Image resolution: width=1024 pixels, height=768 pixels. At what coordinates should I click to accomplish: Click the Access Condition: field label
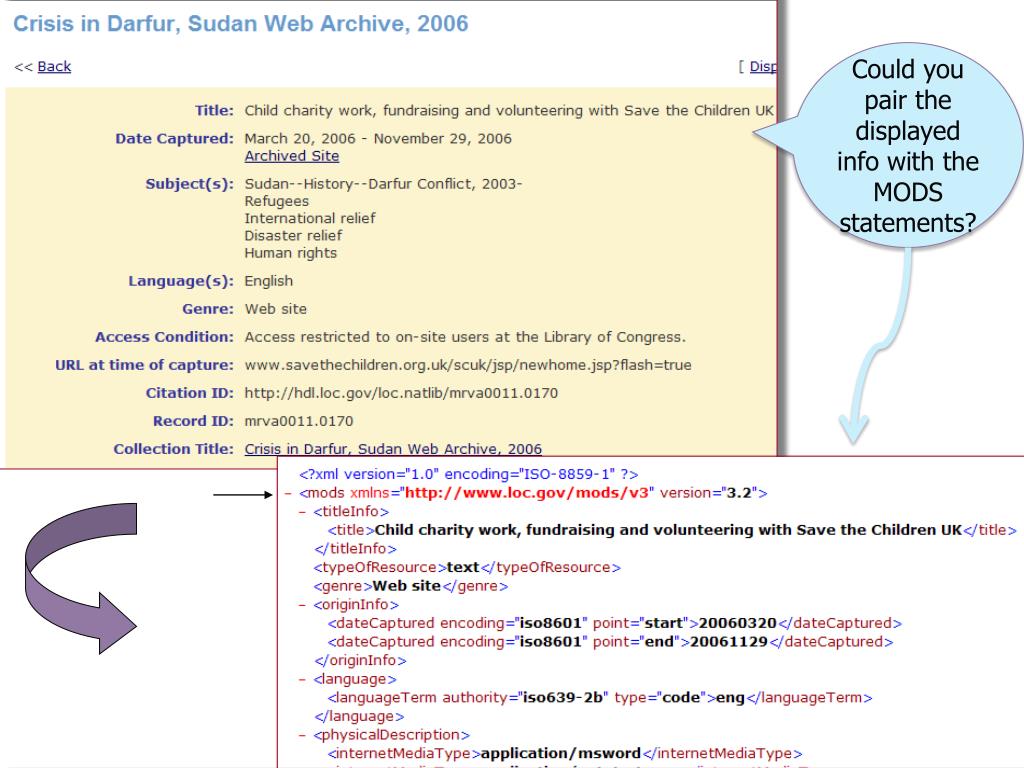[165, 337]
